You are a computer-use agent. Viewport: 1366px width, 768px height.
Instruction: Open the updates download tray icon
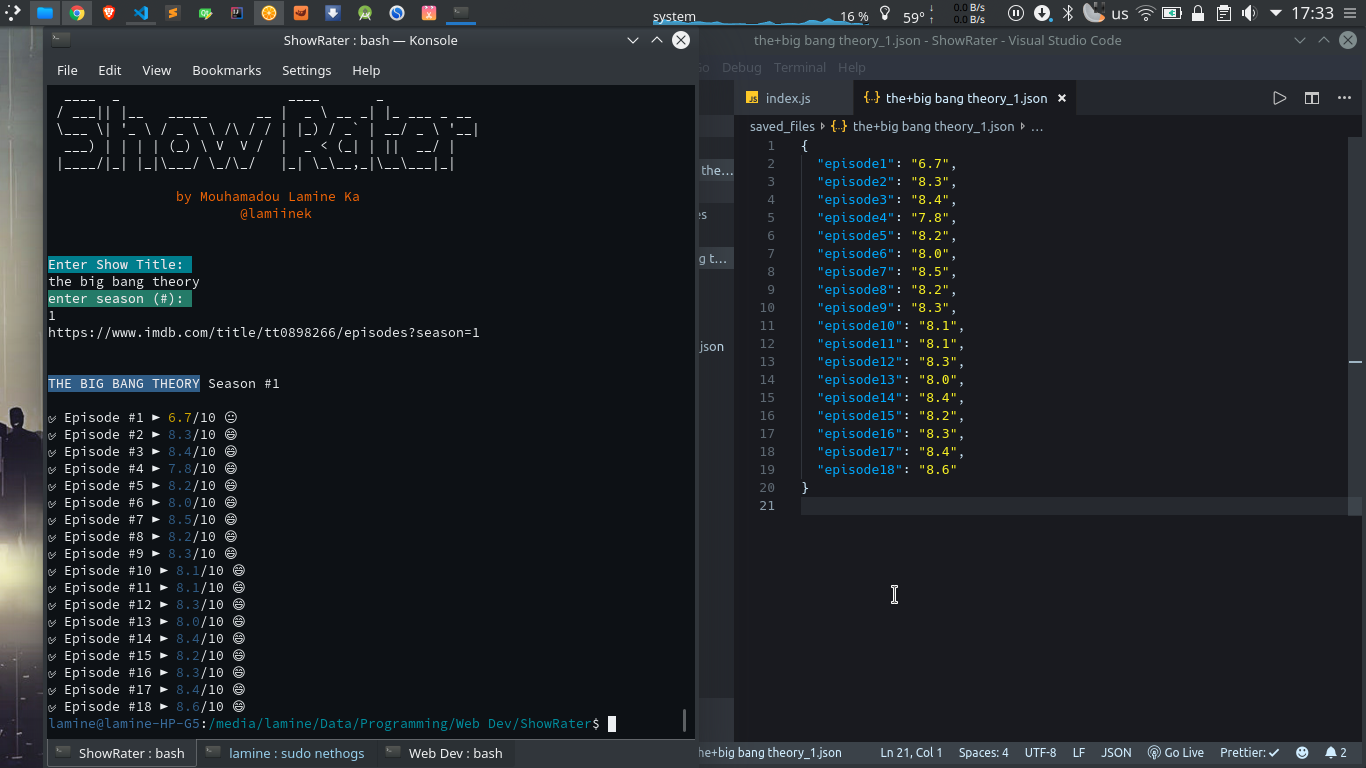click(1042, 13)
